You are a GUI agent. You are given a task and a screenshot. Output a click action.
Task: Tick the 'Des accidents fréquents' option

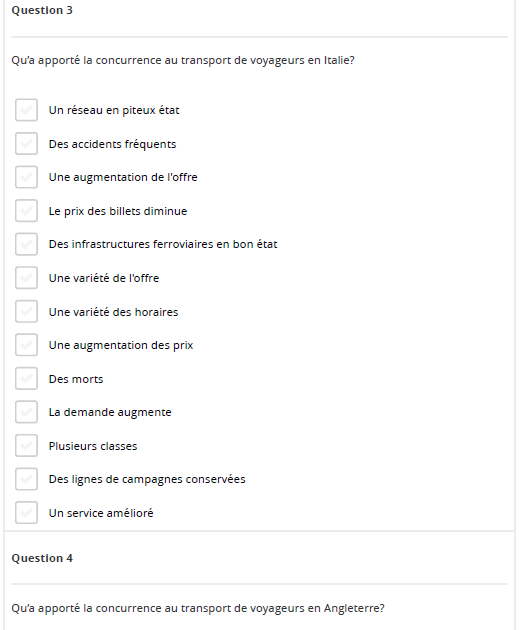click(27, 144)
